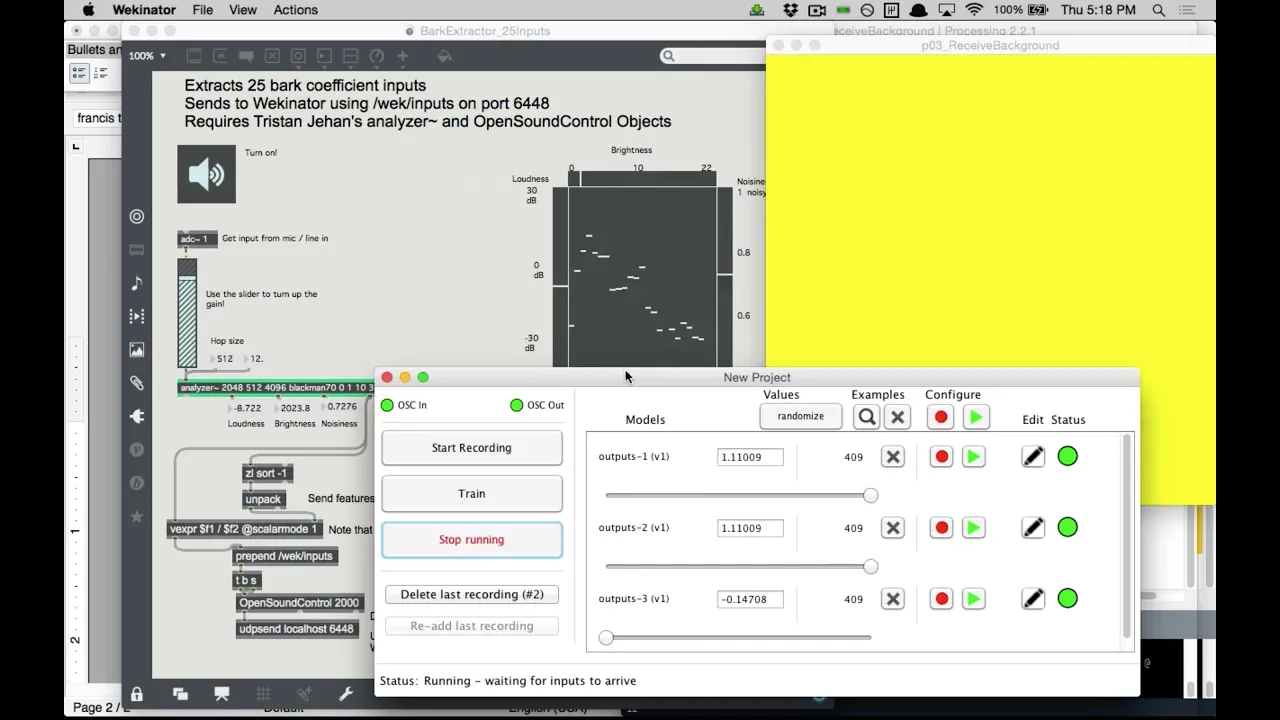Image resolution: width=1280 pixels, height=720 pixels.
Task: Delete all examples using the Examples X icon
Action: tap(897, 417)
